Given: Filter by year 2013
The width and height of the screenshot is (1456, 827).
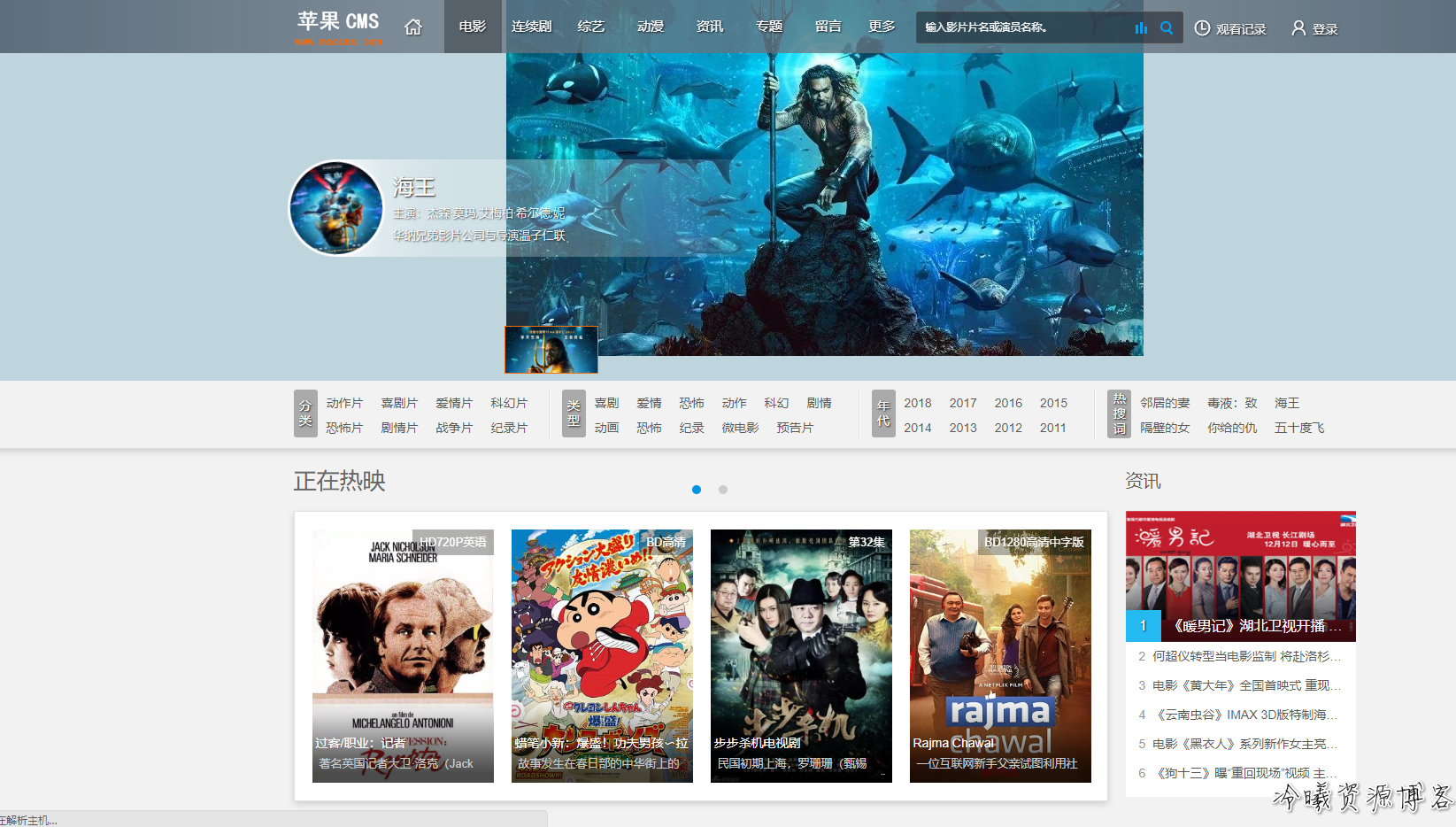Looking at the screenshot, I should point(963,428).
